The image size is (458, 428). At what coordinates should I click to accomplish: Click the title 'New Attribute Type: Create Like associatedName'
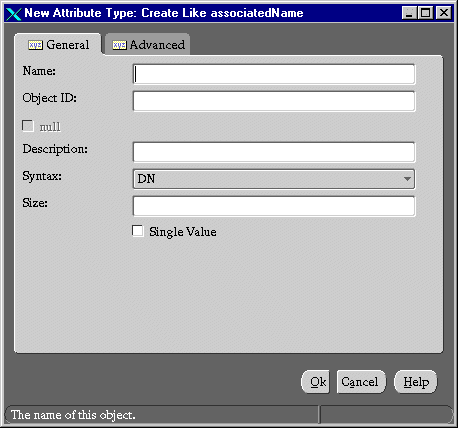coord(164,13)
